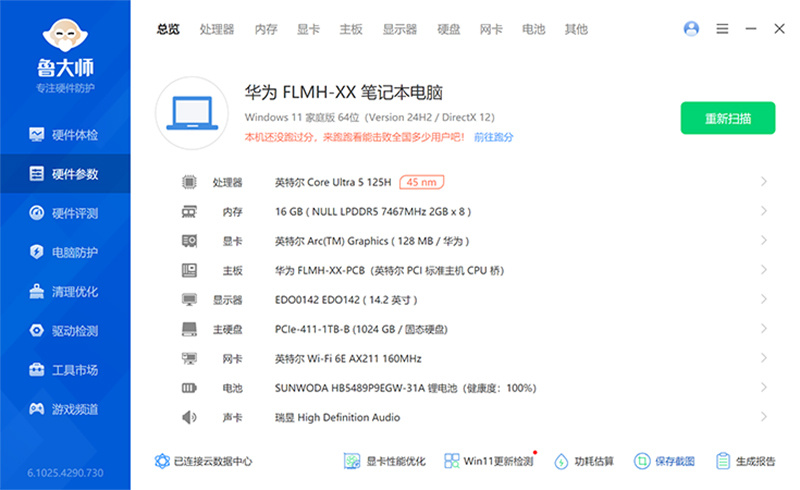Go to 电脑防护 protection page
Screen dimensions: 800x490
(65, 252)
